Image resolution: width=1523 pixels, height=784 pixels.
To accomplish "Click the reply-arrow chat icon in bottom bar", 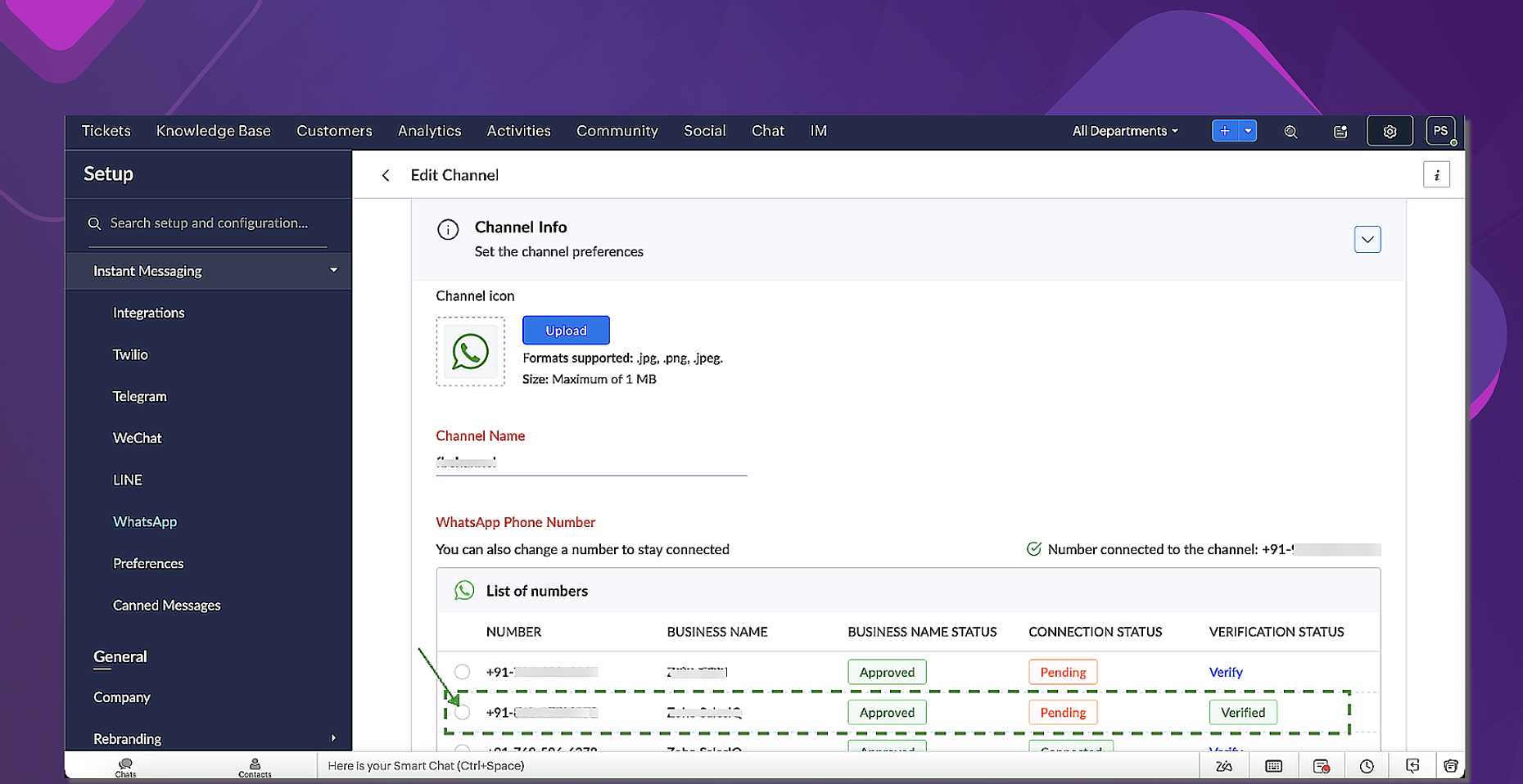I will (1412, 766).
